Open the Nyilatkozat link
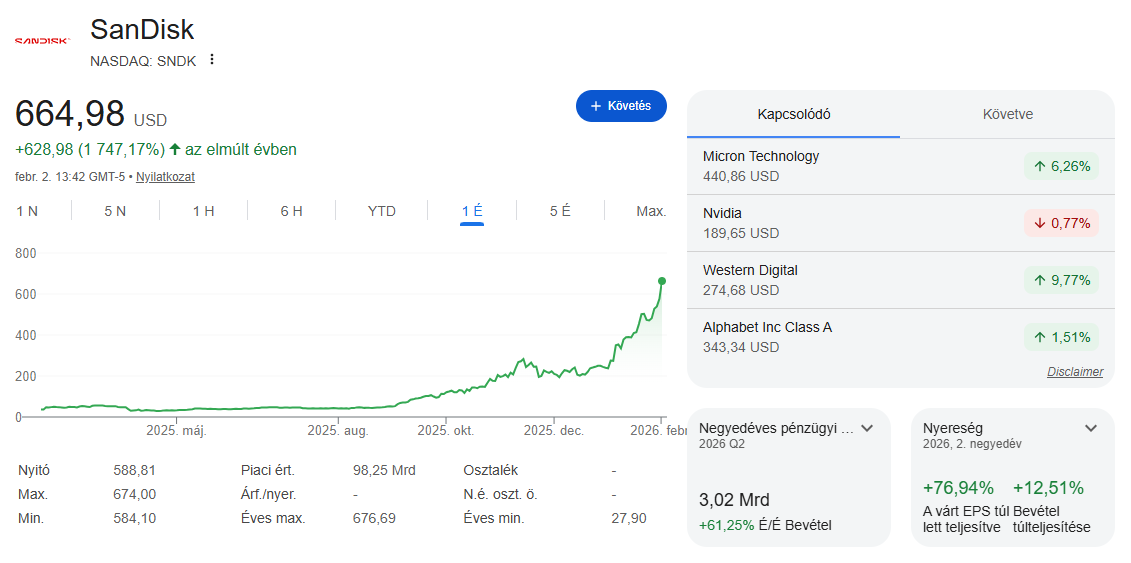Screen dimensions: 1131x563 165,177
